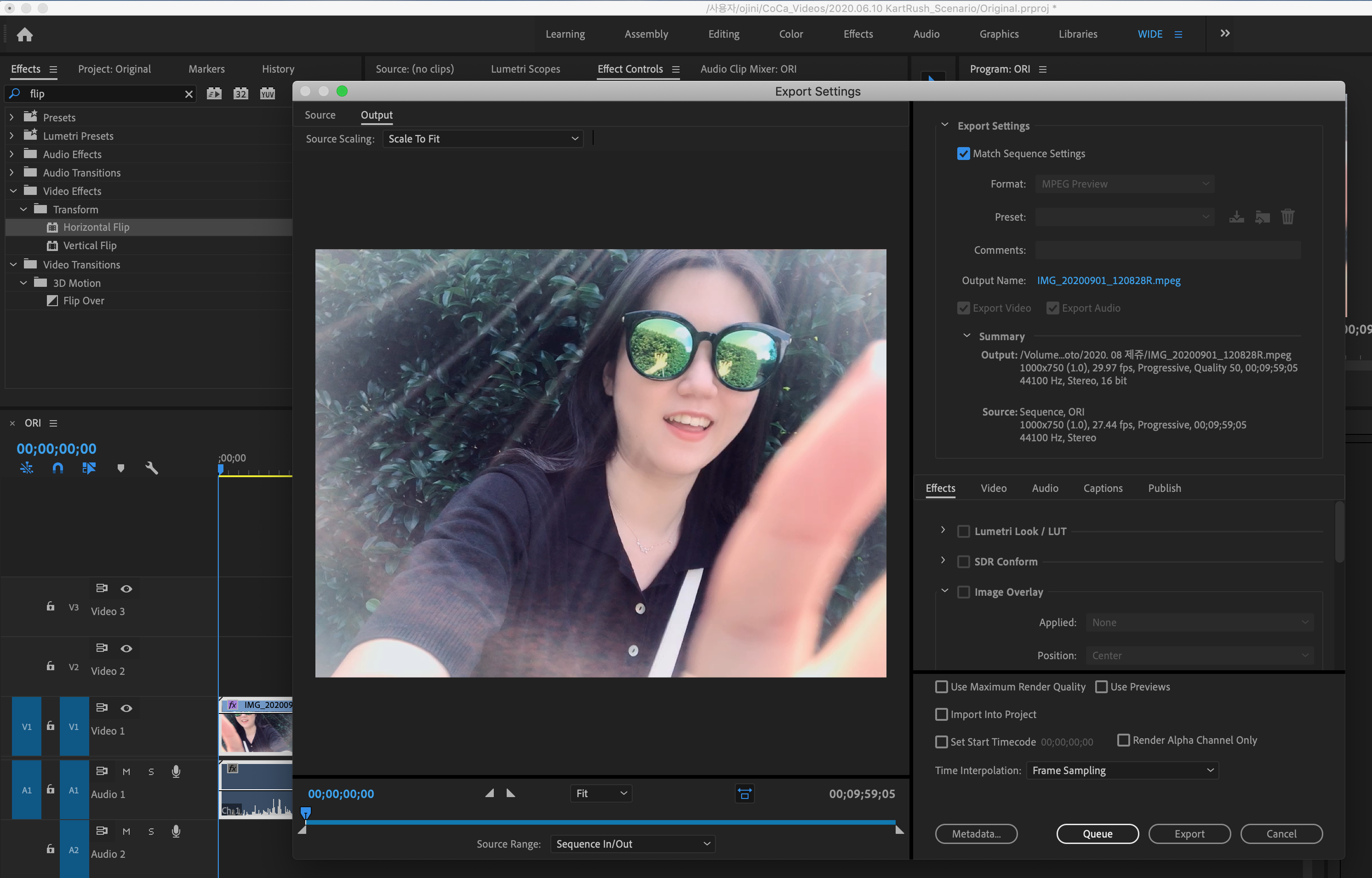This screenshot has height=878, width=1372.
Task: Expand the Lumetri Look / LUT section
Action: (x=943, y=530)
